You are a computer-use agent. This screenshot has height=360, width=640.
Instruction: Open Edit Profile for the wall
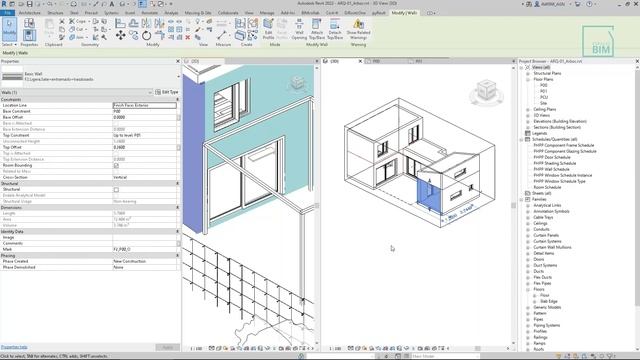[x=268, y=29]
